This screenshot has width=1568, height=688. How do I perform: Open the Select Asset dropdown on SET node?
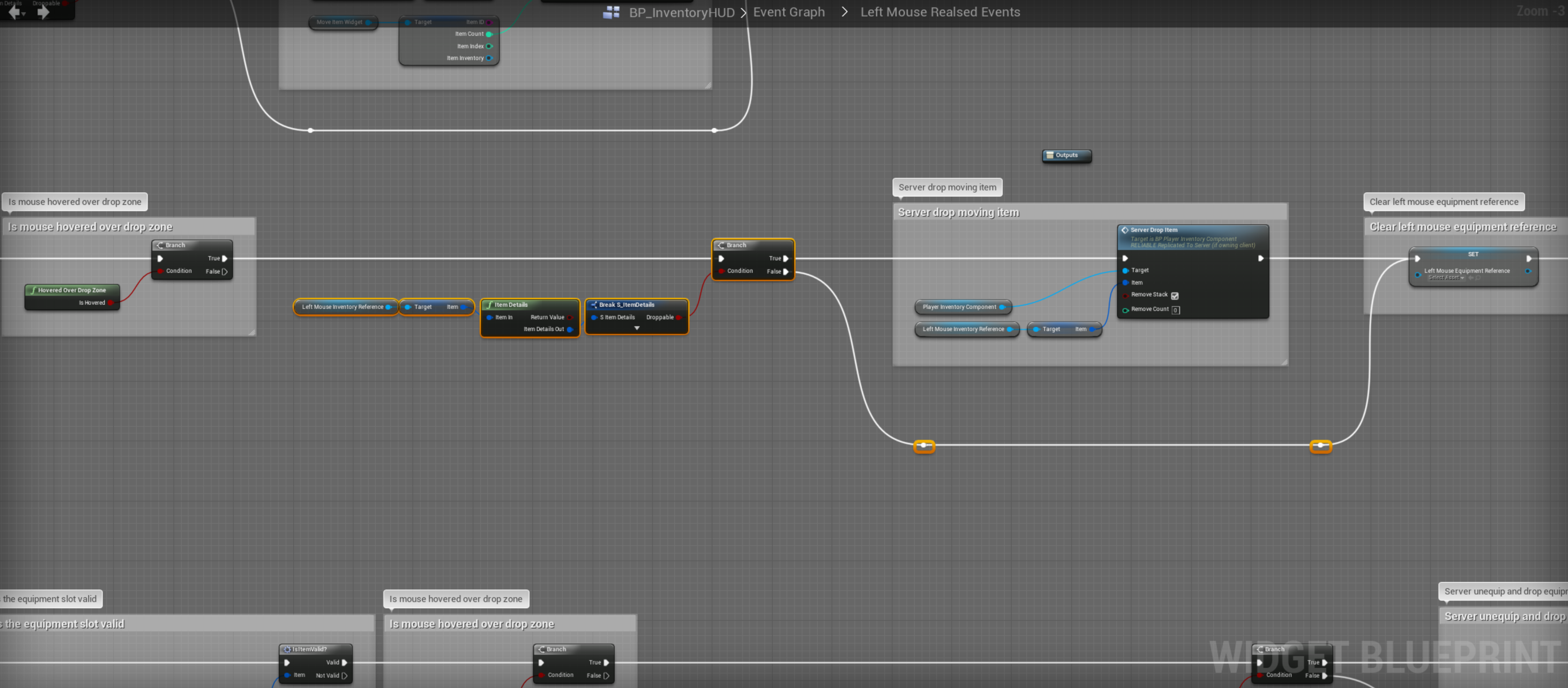1446,278
